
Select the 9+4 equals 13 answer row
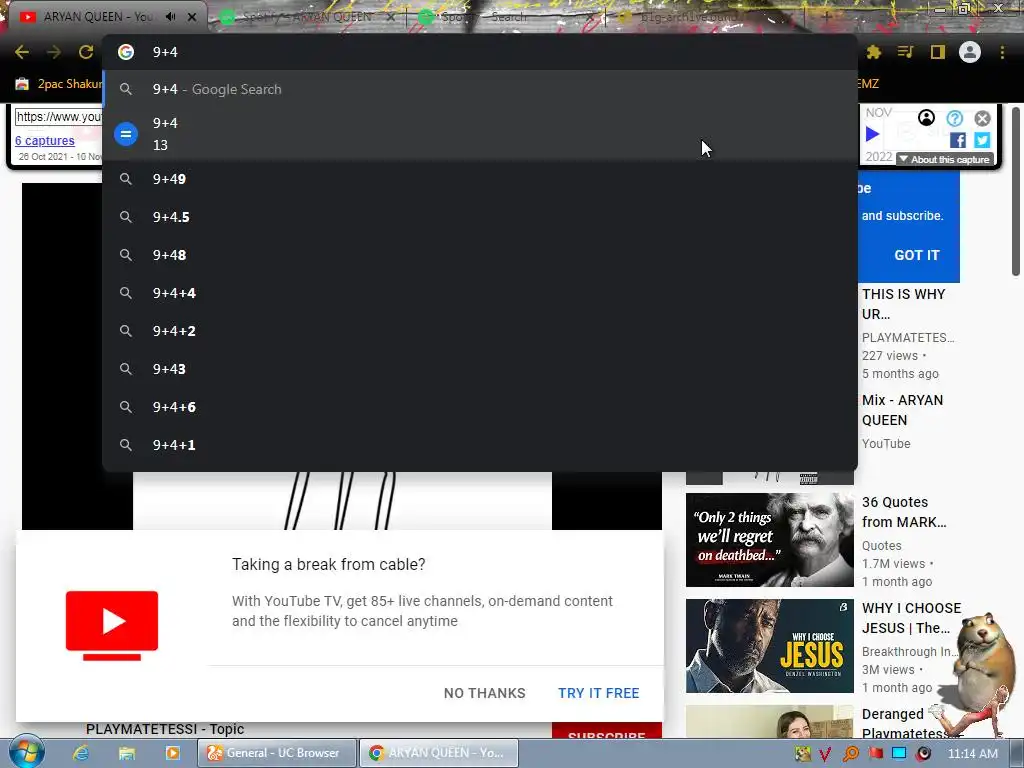coord(480,134)
